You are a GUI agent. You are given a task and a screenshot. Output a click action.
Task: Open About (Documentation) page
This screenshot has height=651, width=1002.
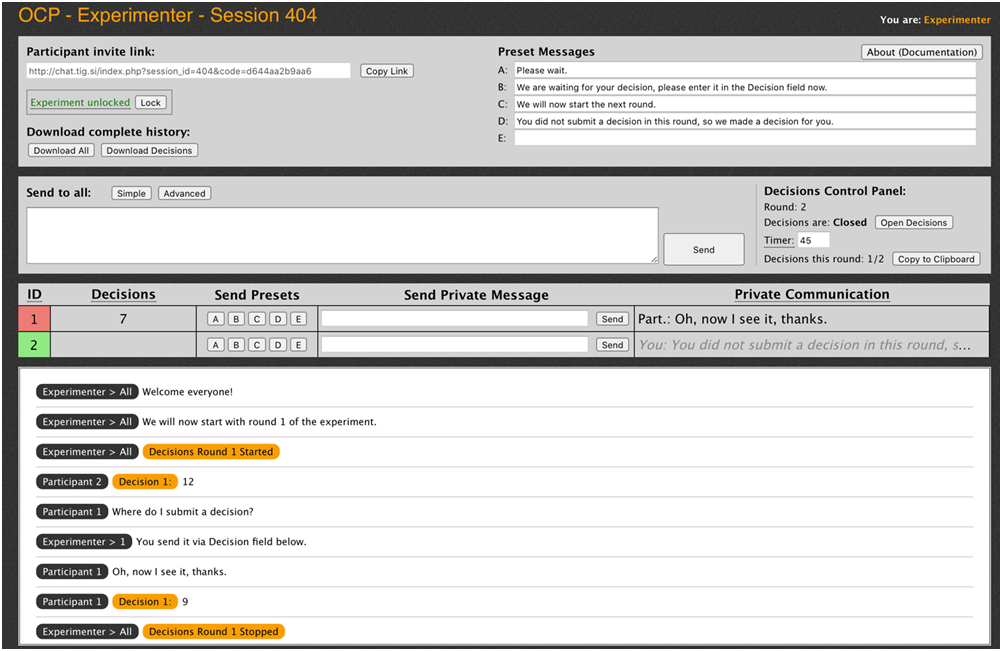click(921, 52)
